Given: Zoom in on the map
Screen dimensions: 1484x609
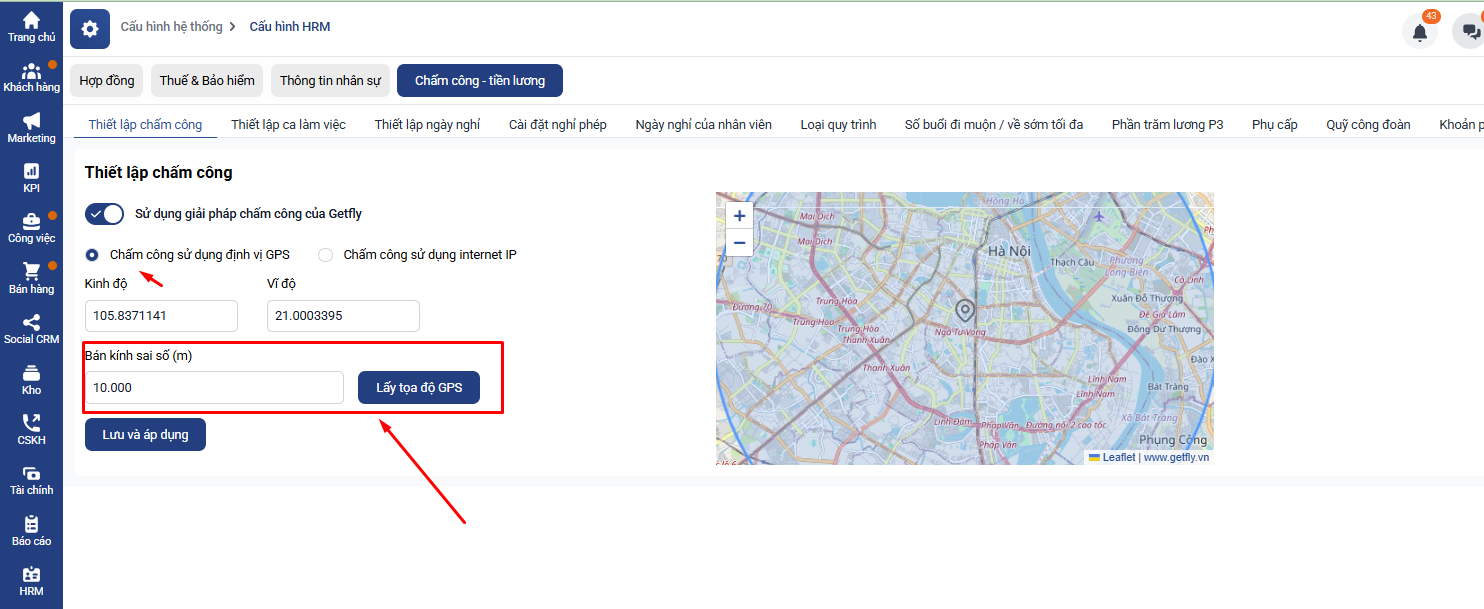Looking at the screenshot, I should 739,216.
